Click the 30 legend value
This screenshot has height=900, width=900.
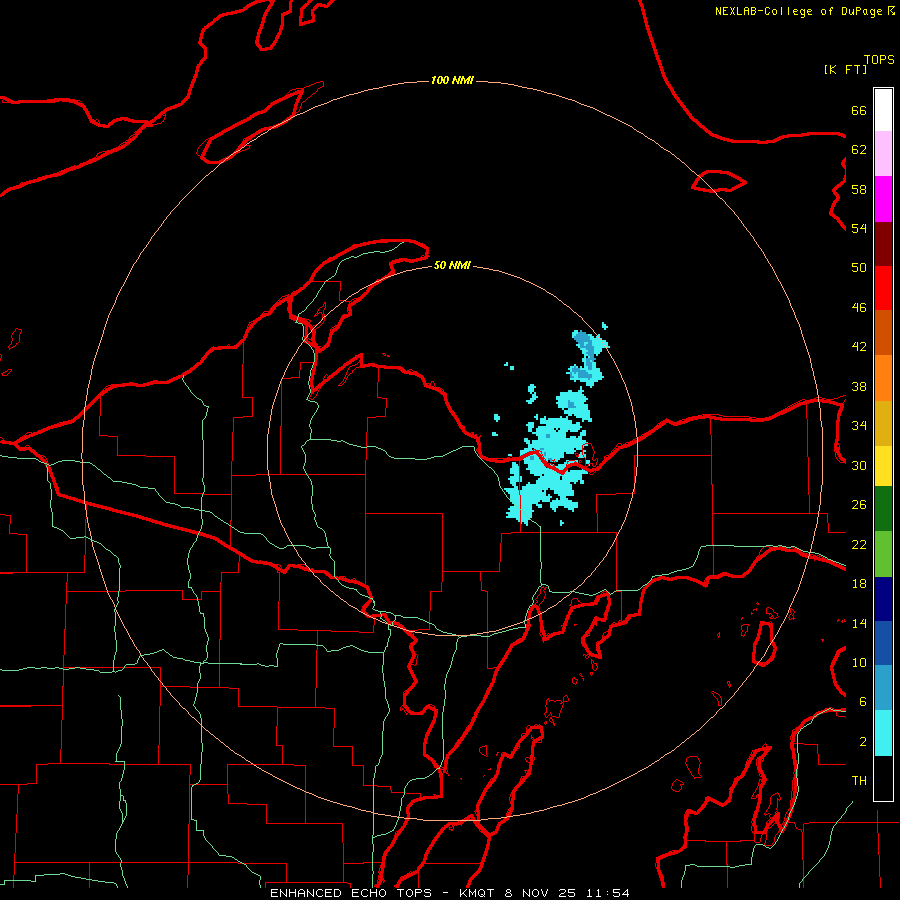point(859,465)
